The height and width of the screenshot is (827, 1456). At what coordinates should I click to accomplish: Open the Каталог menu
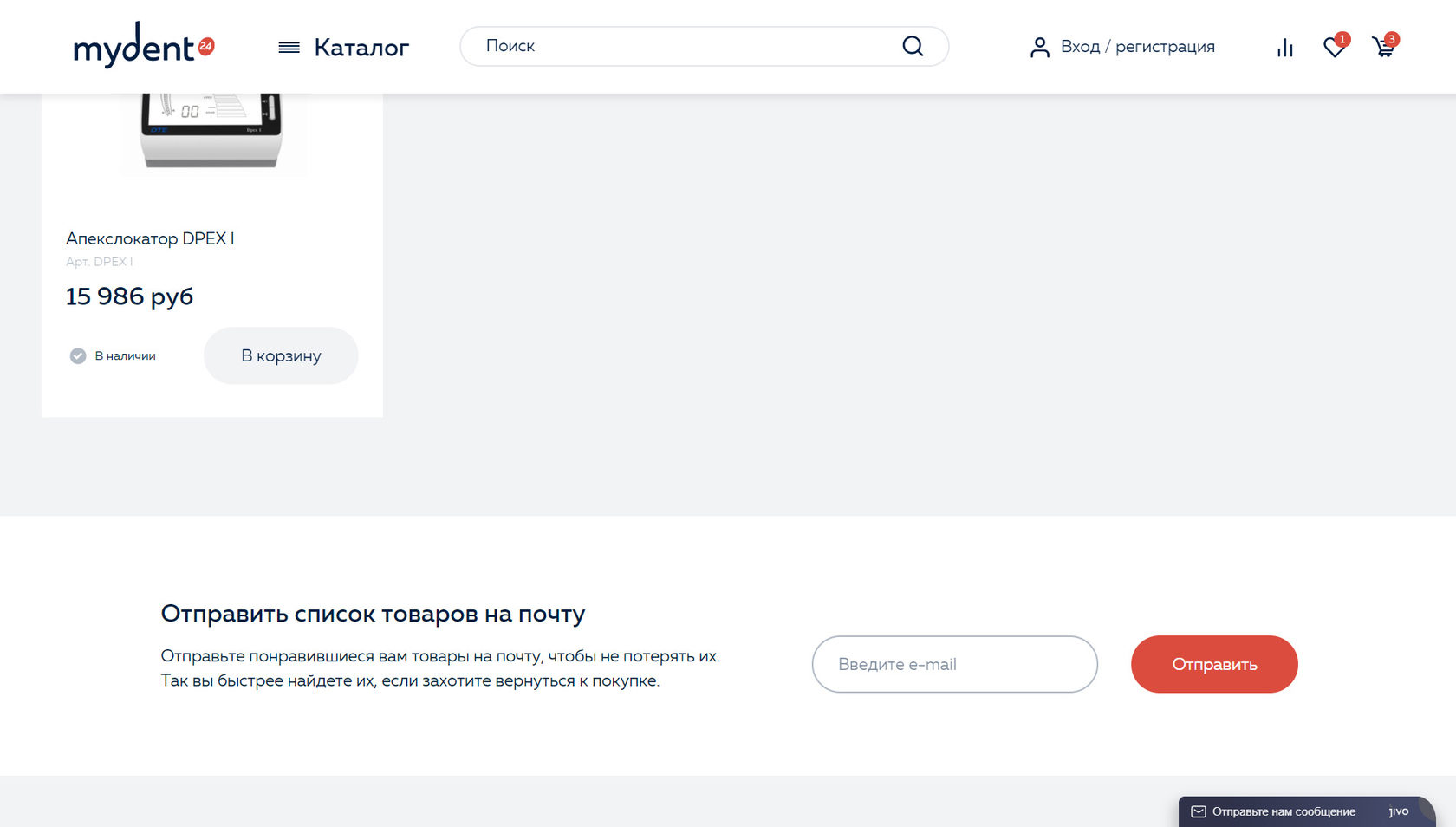(361, 48)
